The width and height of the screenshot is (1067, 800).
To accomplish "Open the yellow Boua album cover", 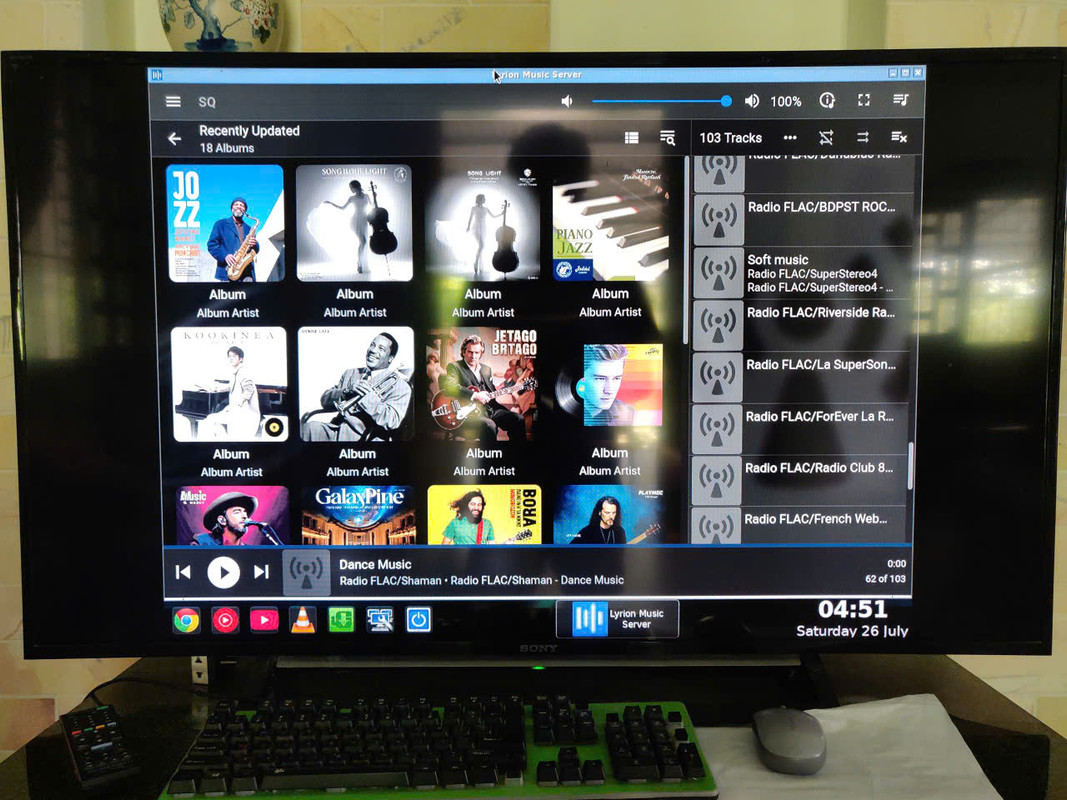I will pos(484,515).
